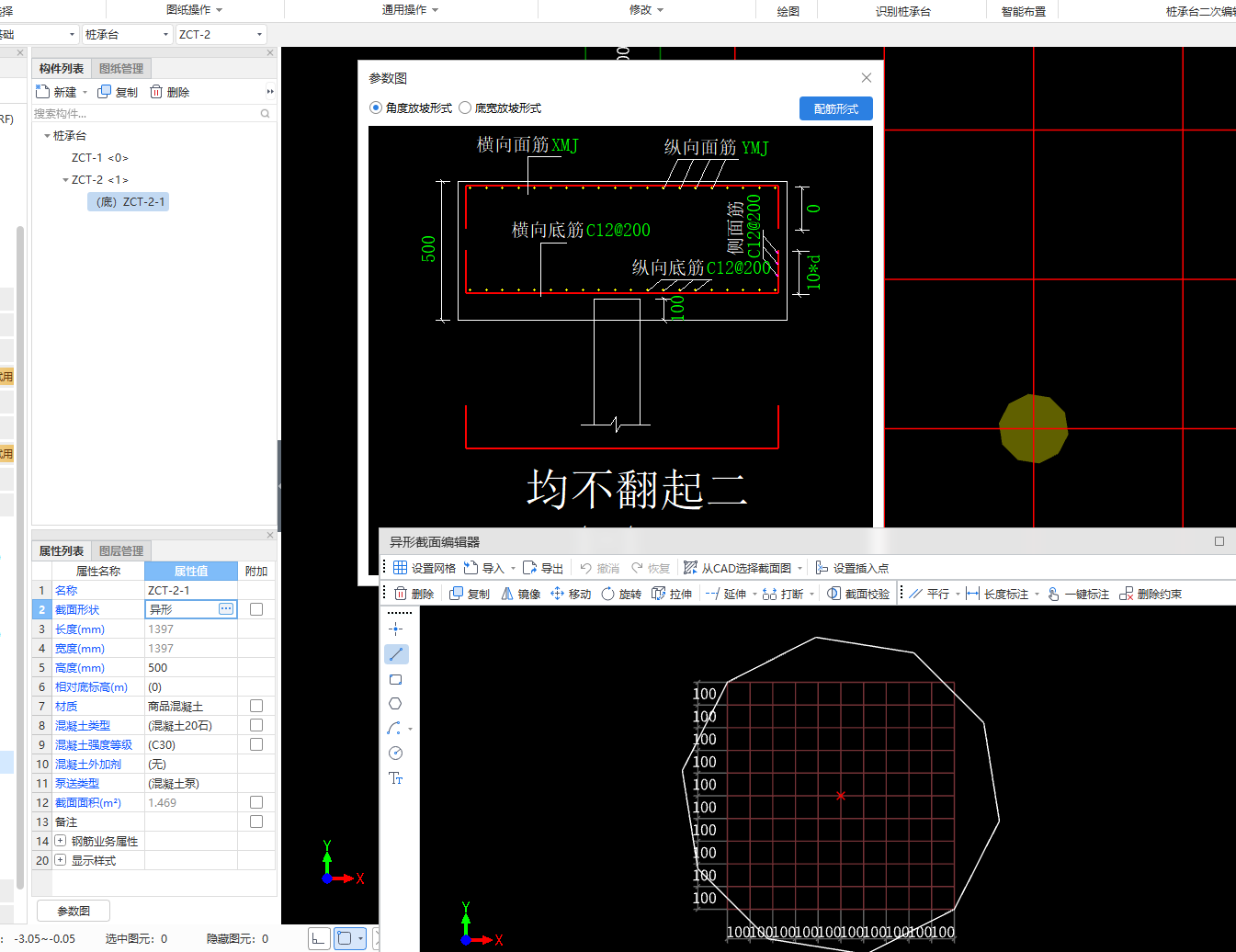The height and width of the screenshot is (952, 1236).
Task: Expand the 钢筋业务属性 row
Action: [61, 841]
